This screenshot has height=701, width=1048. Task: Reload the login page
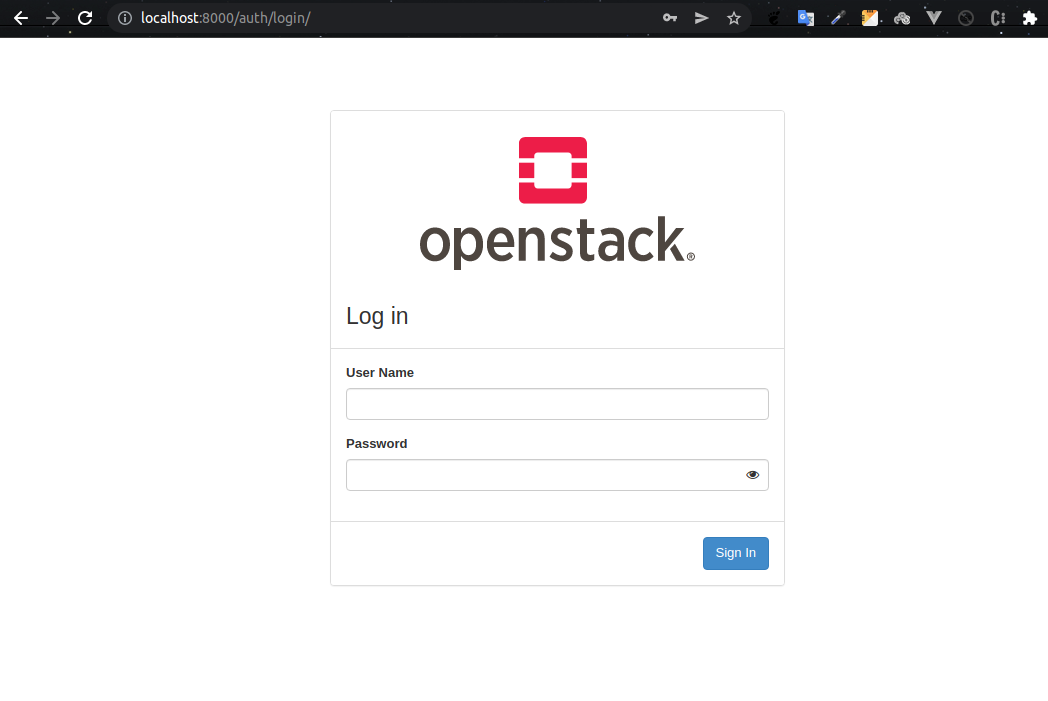click(85, 18)
